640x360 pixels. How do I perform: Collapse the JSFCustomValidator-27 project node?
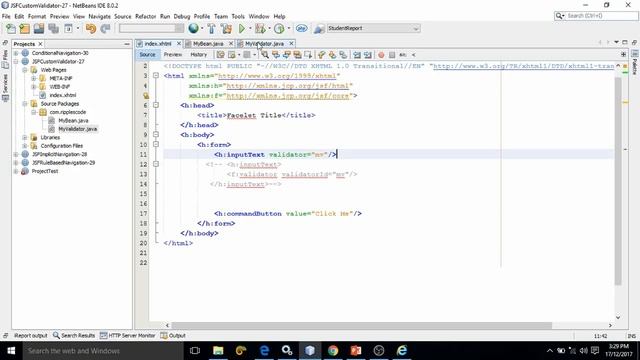tap(16, 62)
